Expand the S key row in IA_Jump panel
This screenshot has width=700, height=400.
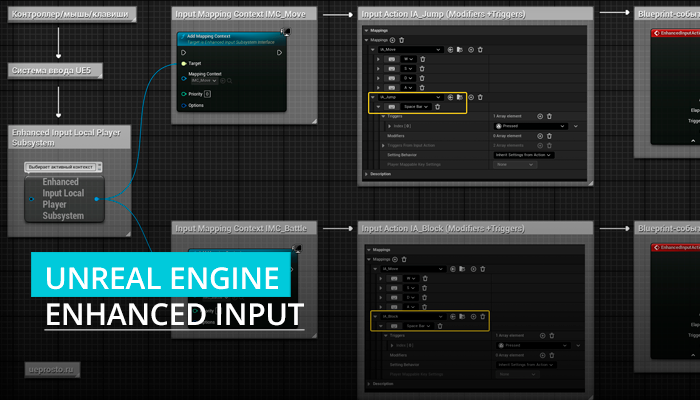(379, 69)
